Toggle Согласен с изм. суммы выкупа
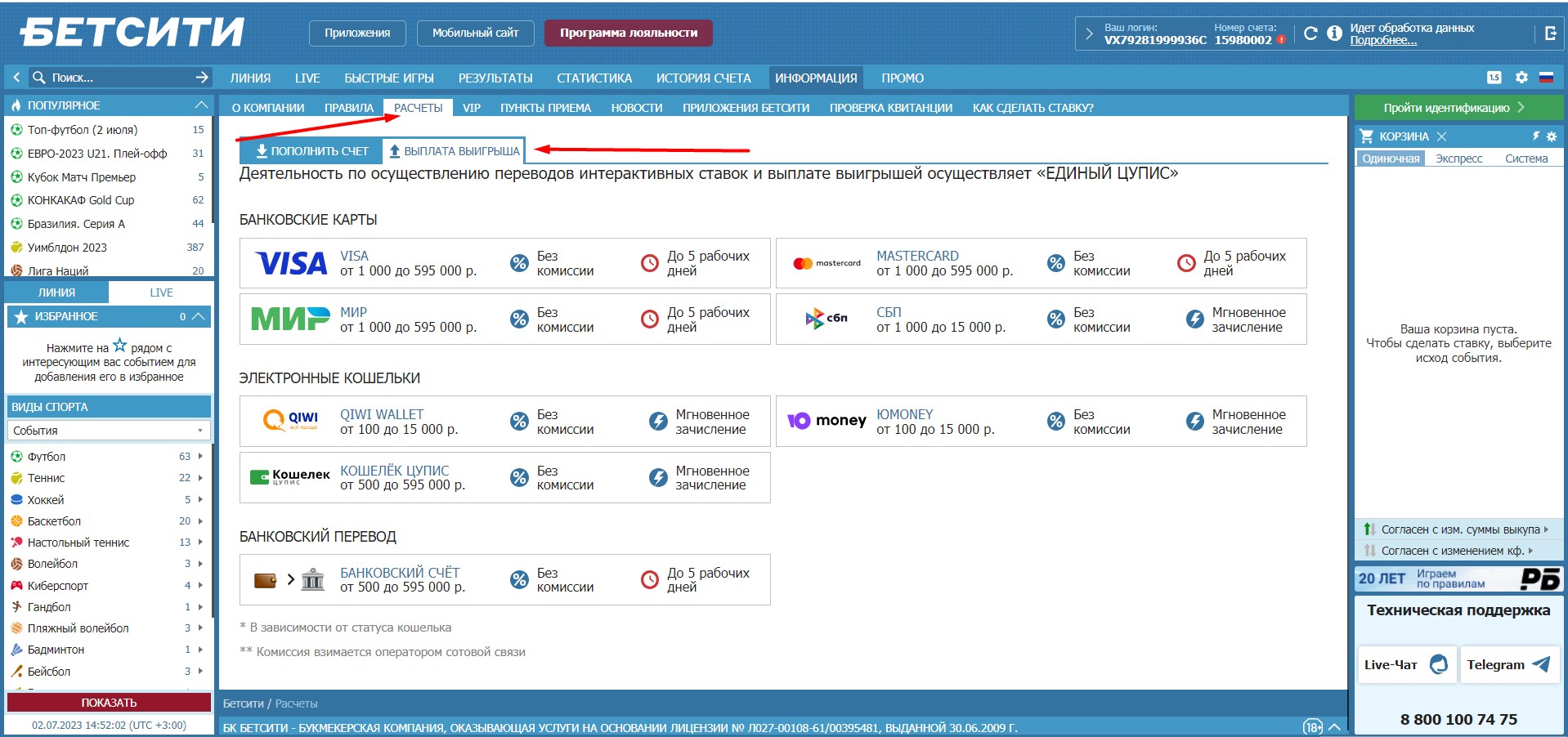The width and height of the screenshot is (1568, 737). [x=1458, y=529]
